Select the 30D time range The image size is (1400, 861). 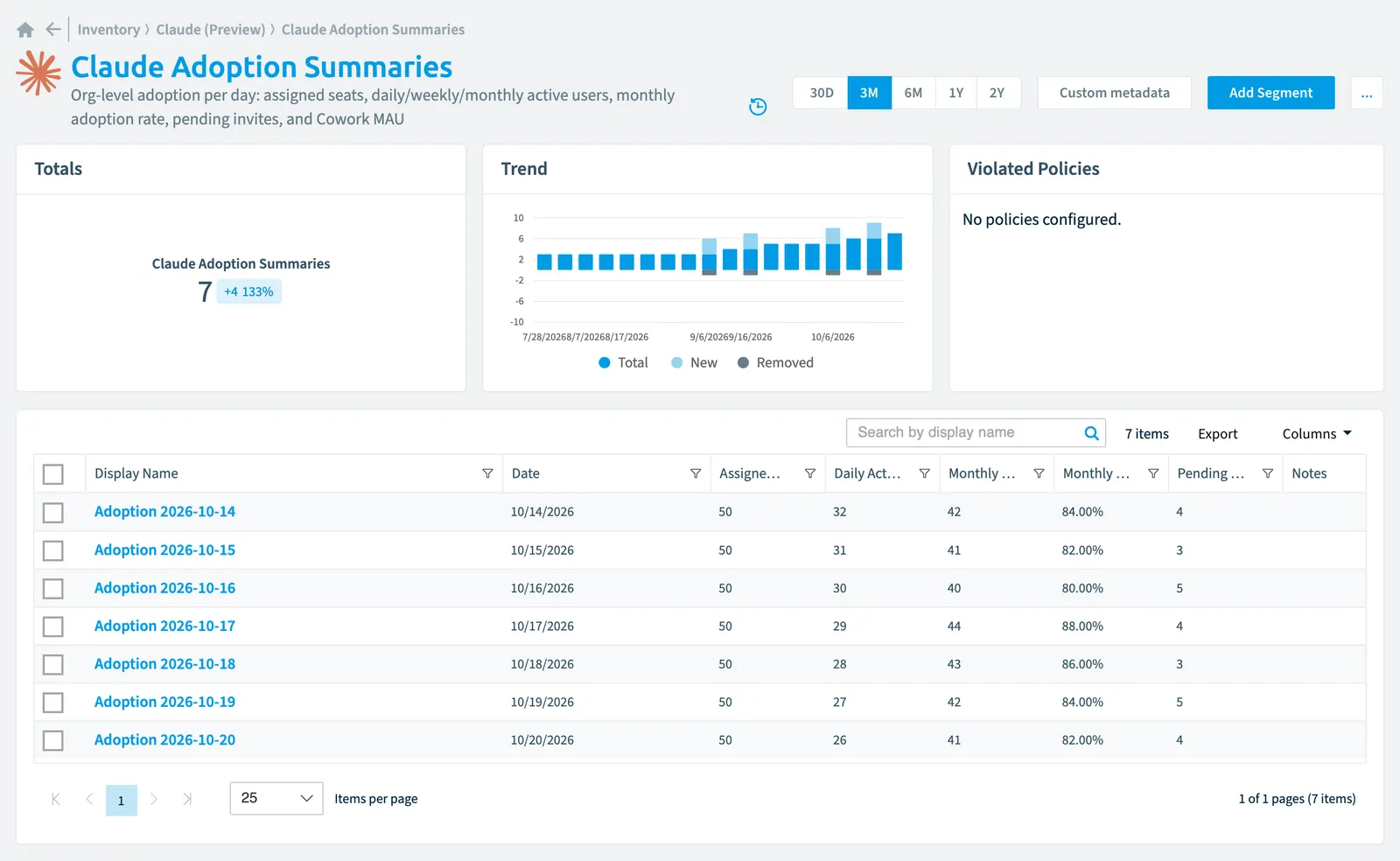pyautogui.click(x=821, y=93)
